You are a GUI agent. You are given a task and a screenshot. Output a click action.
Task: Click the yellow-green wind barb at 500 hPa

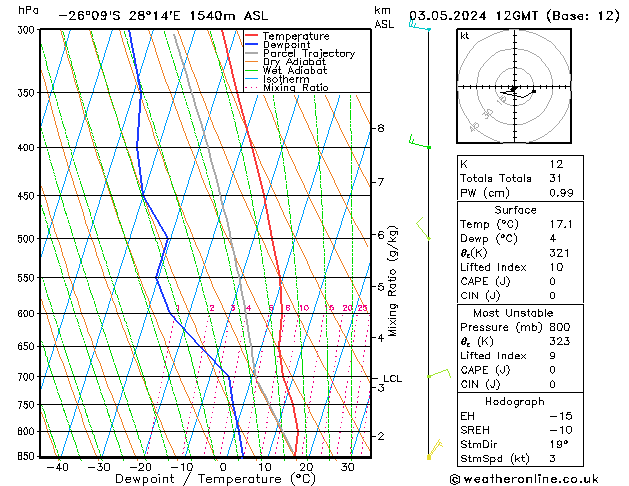423,229
